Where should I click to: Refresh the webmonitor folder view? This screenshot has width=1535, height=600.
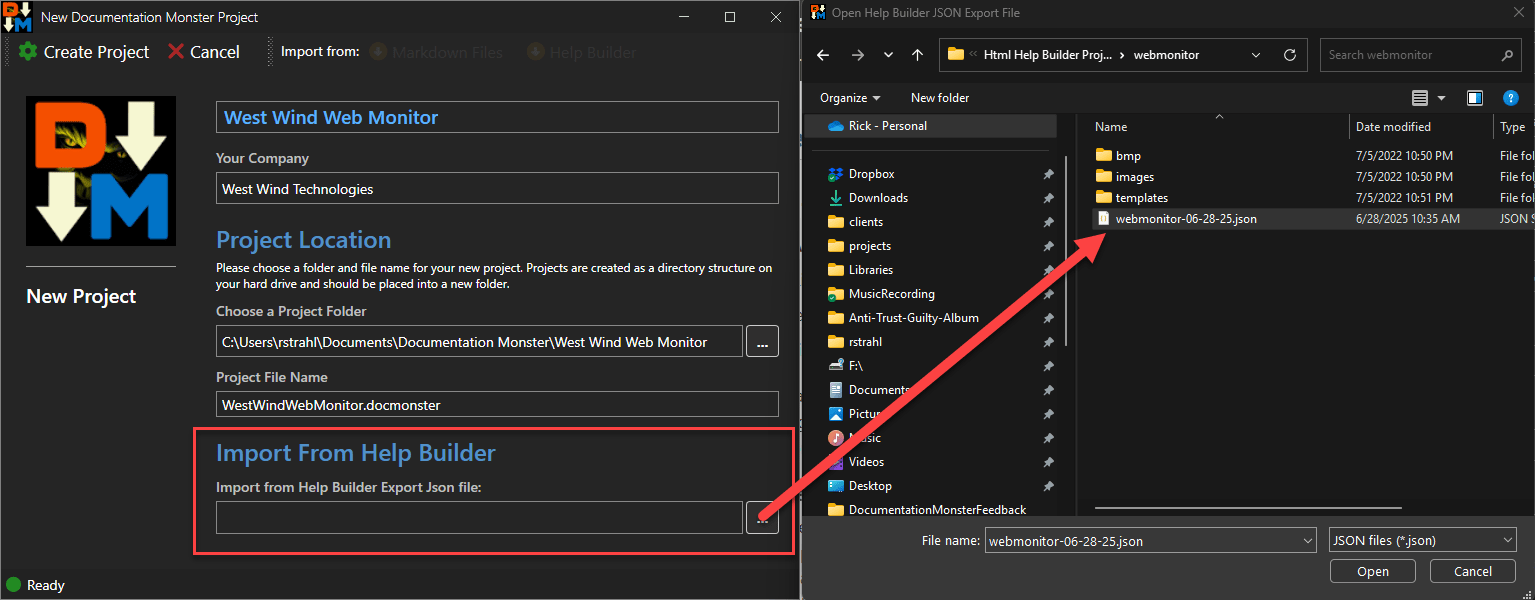pyautogui.click(x=1290, y=55)
